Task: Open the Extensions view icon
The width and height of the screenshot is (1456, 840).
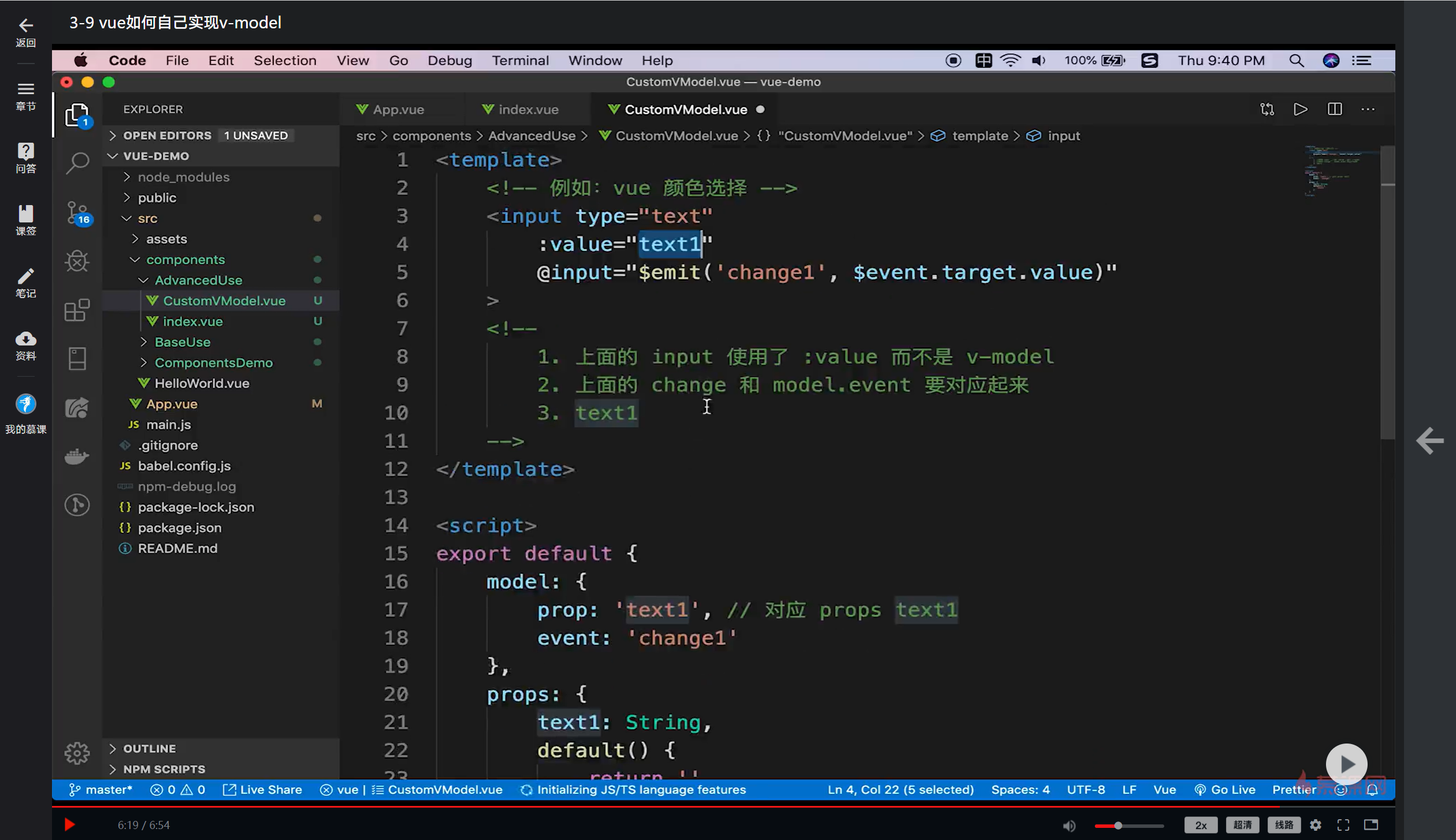Action: pos(77,310)
